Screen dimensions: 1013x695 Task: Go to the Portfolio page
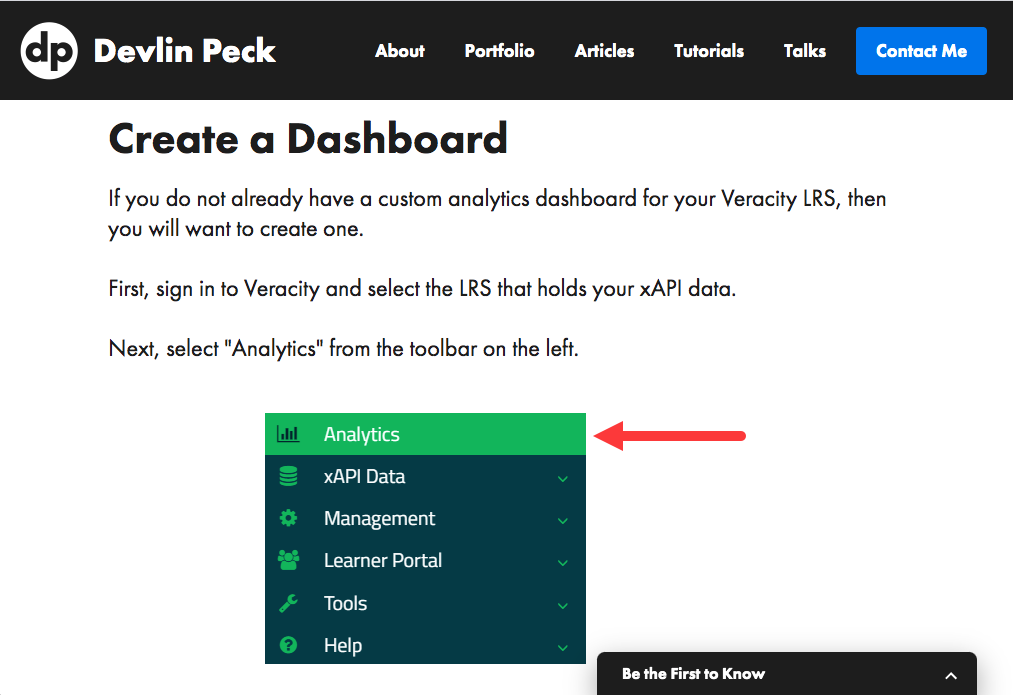[499, 51]
